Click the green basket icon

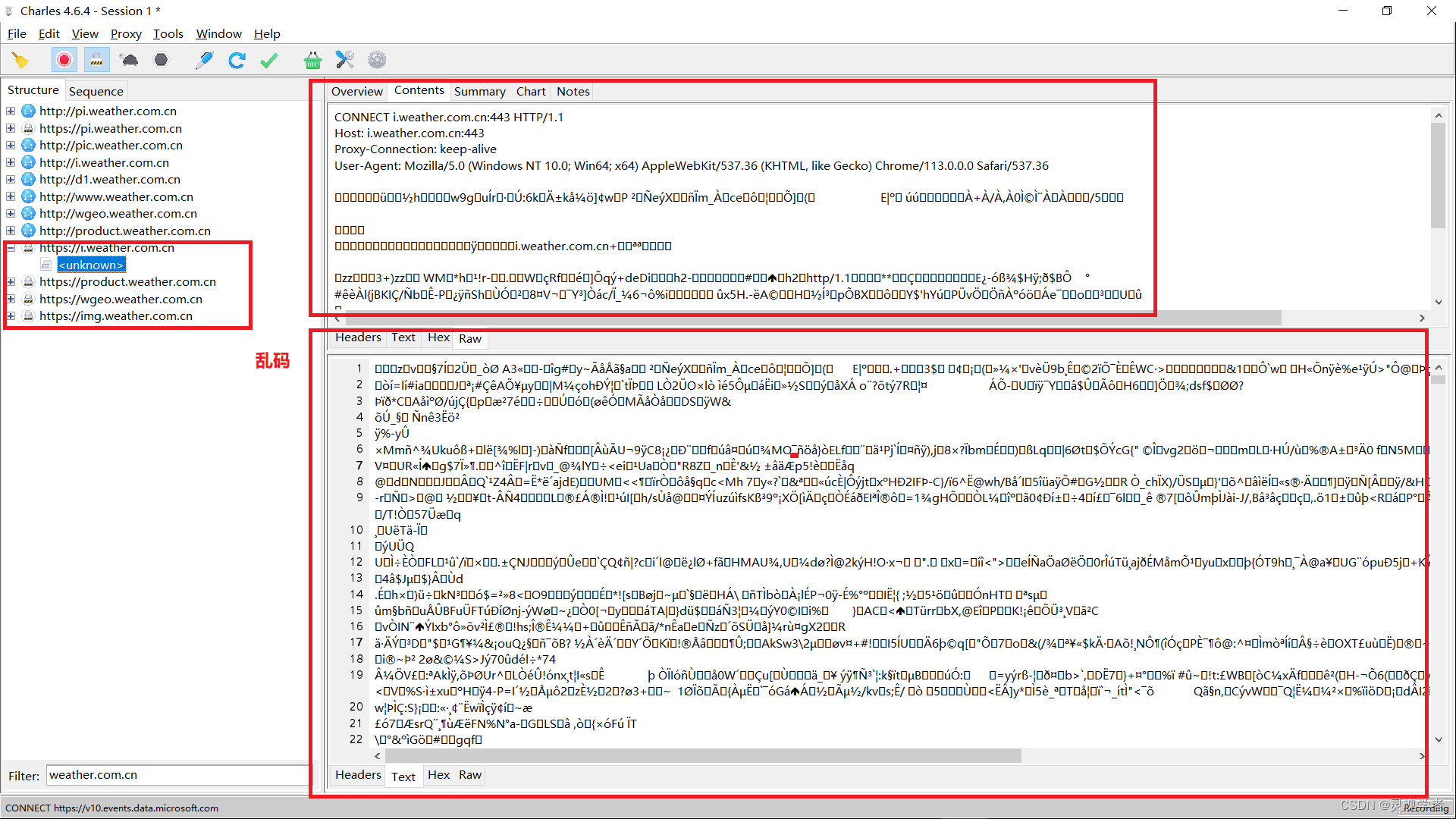[312, 60]
